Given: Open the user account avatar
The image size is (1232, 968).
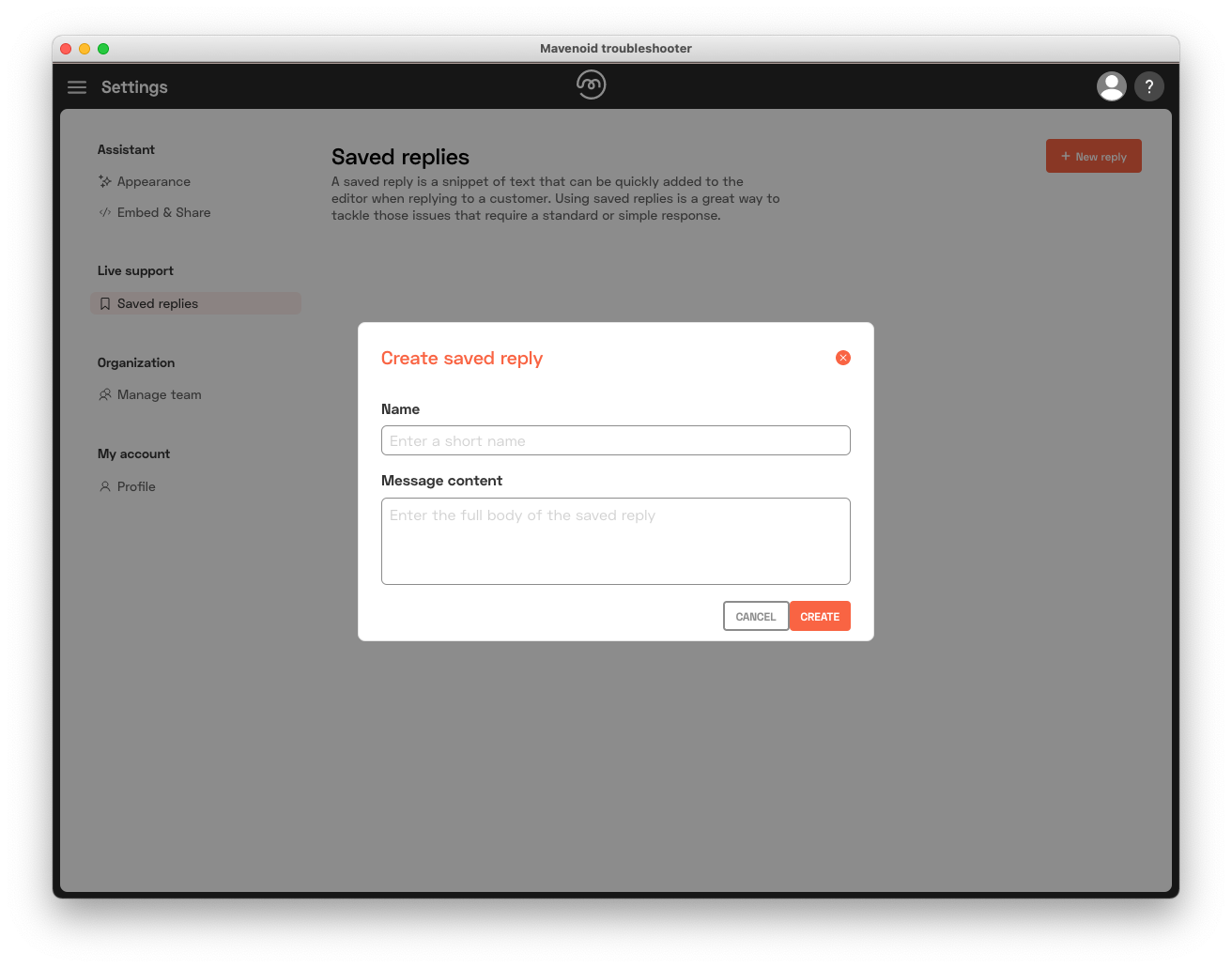Looking at the screenshot, I should [x=1112, y=86].
